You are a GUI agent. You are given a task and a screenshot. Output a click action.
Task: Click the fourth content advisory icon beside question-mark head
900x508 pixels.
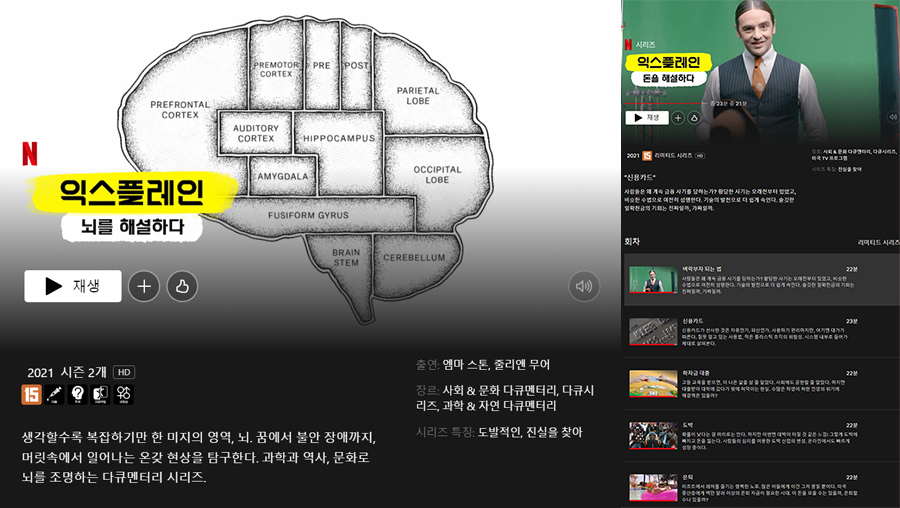[x=100, y=394]
